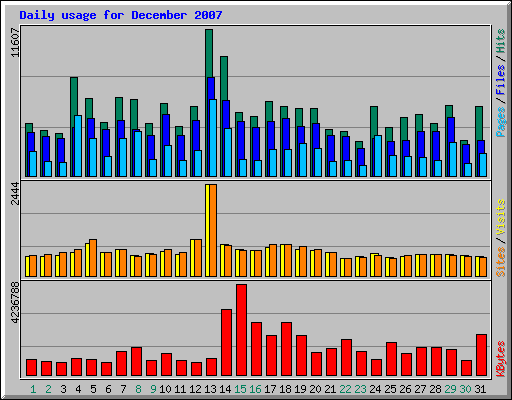Select the 4236788 KBytes axis value
The image size is (512, 400).
[15, 303]
